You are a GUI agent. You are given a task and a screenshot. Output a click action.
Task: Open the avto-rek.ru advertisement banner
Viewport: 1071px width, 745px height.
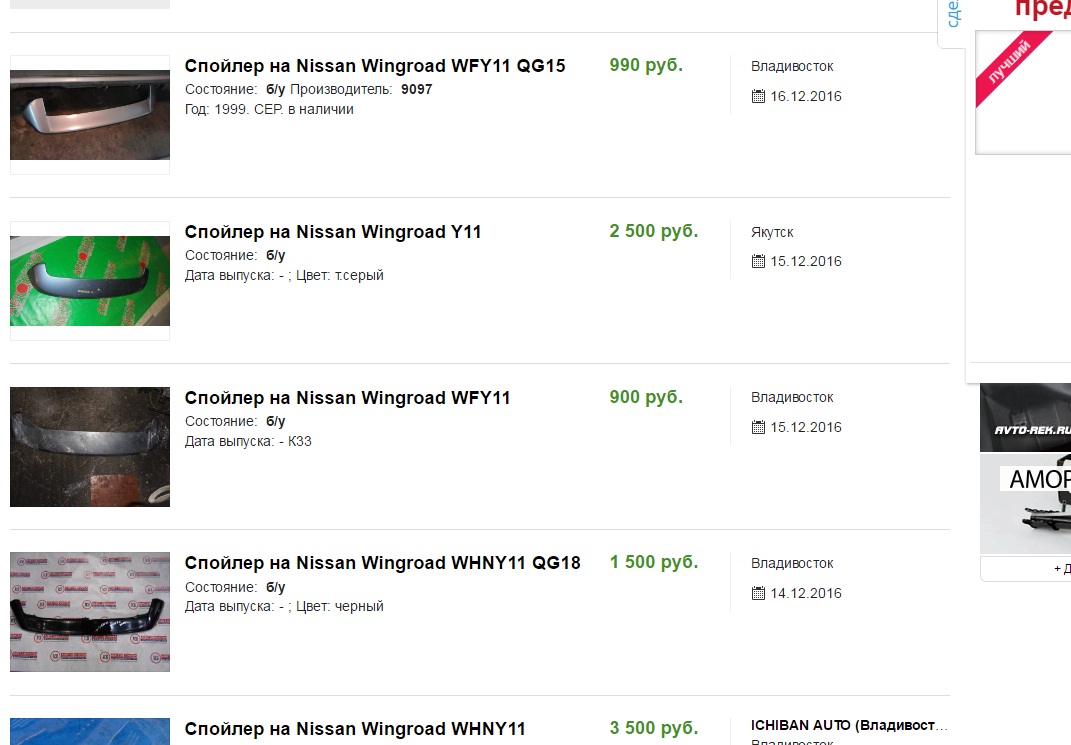[1025, 418]
